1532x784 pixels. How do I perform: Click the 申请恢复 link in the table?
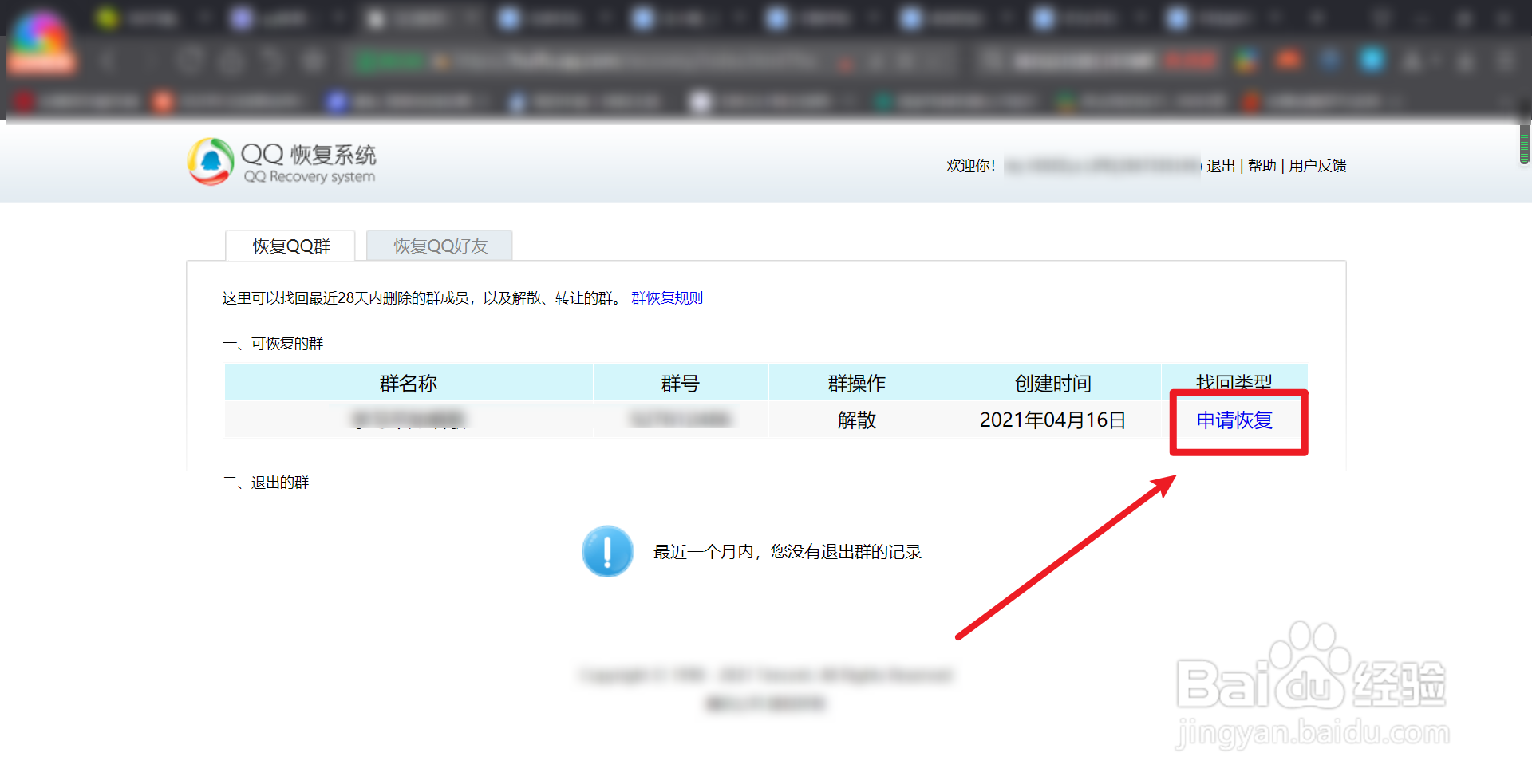[x=1234, y=420]
